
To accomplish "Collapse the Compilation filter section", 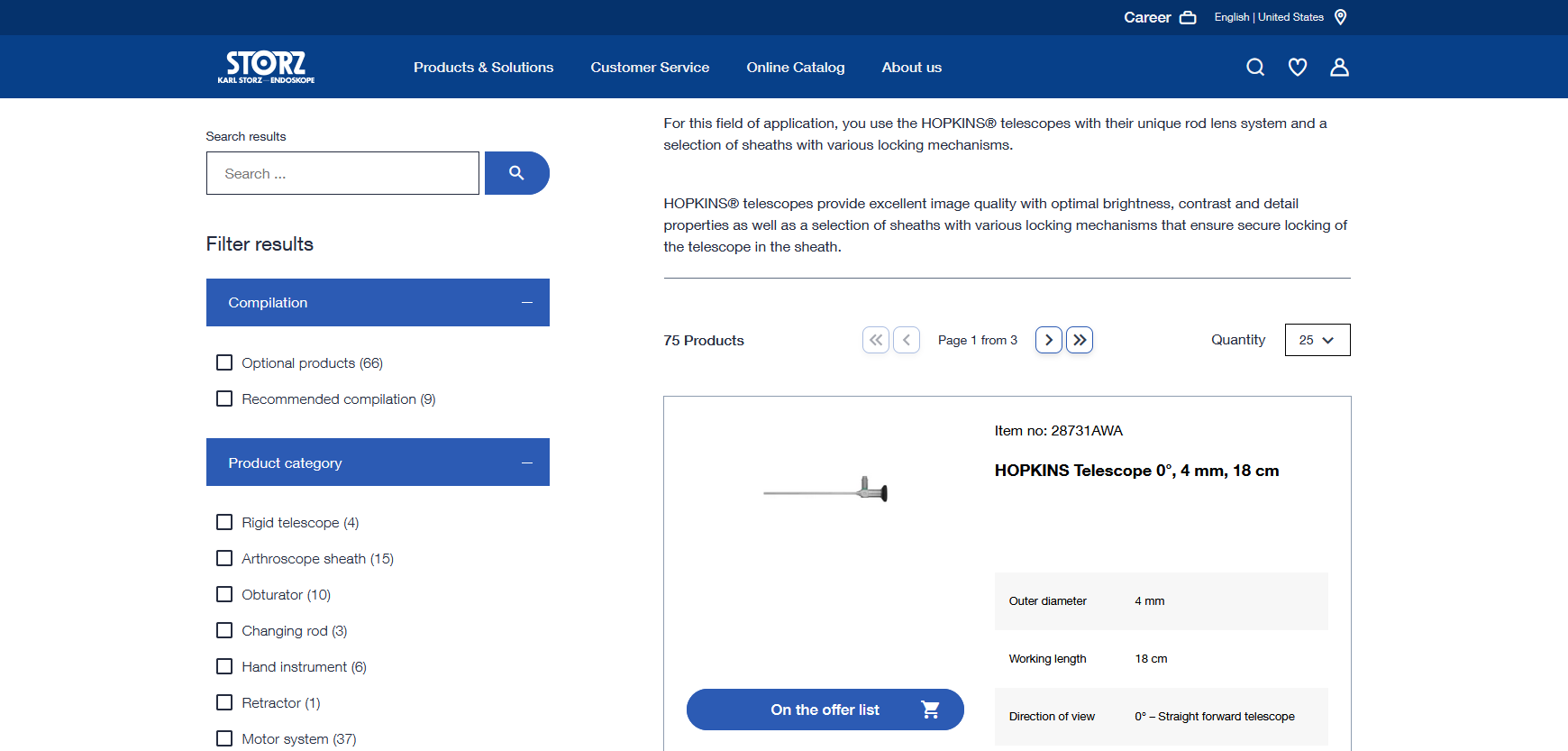I will tap(378, 303).
